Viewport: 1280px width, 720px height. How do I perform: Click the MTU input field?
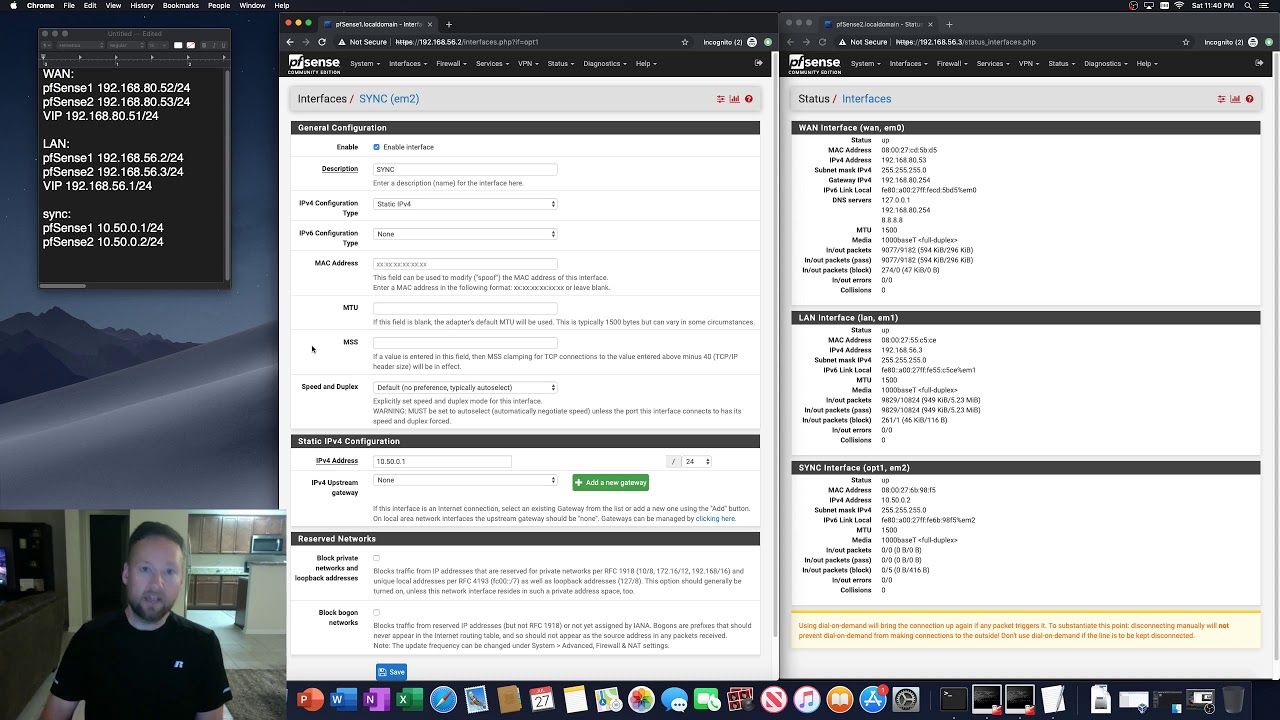pyautogui.click(x=465, y=308)
